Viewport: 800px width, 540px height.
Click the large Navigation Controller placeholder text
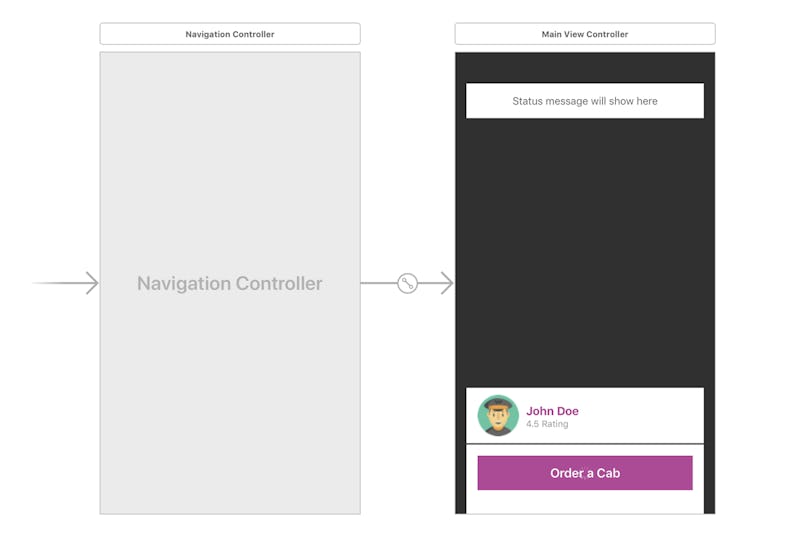pos(230,283)
